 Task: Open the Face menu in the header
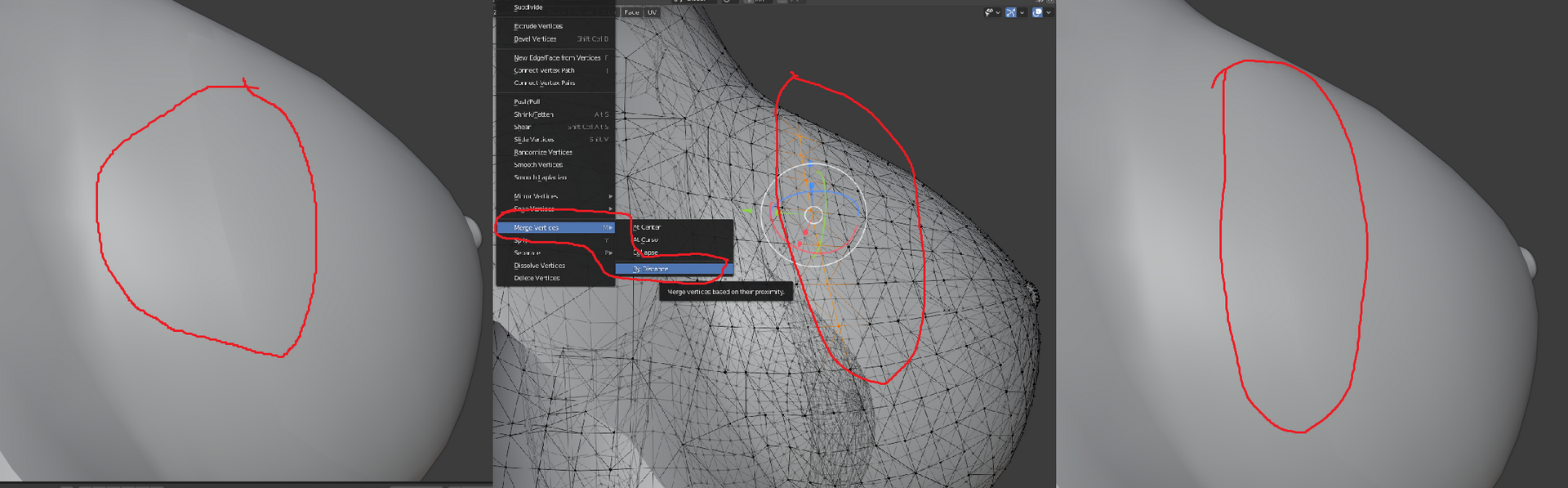[x=632, y=12]
